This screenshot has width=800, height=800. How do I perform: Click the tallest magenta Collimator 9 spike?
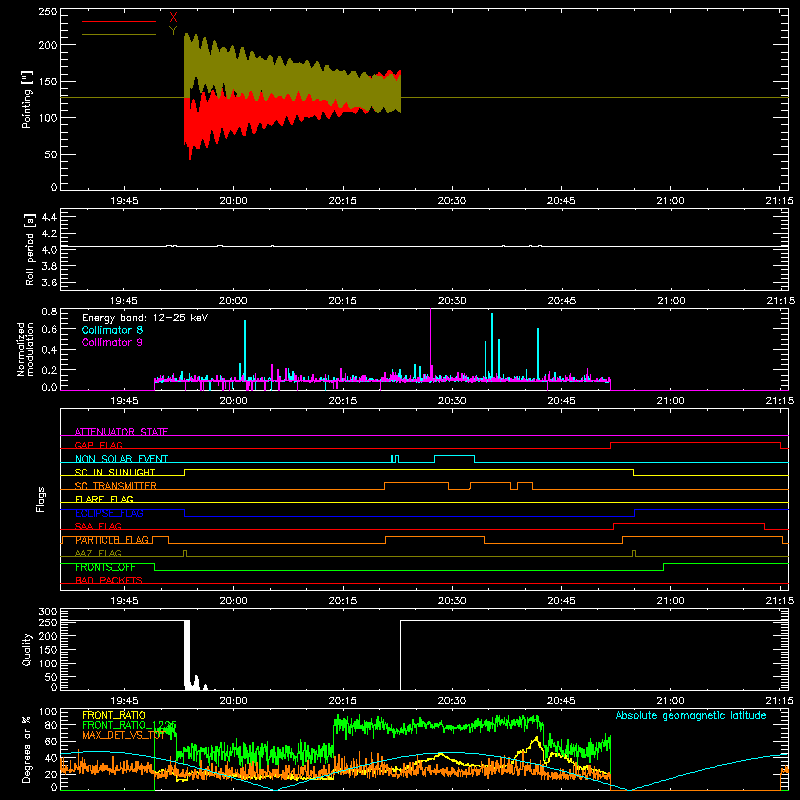pyautogui.click(x=431, y=342)
